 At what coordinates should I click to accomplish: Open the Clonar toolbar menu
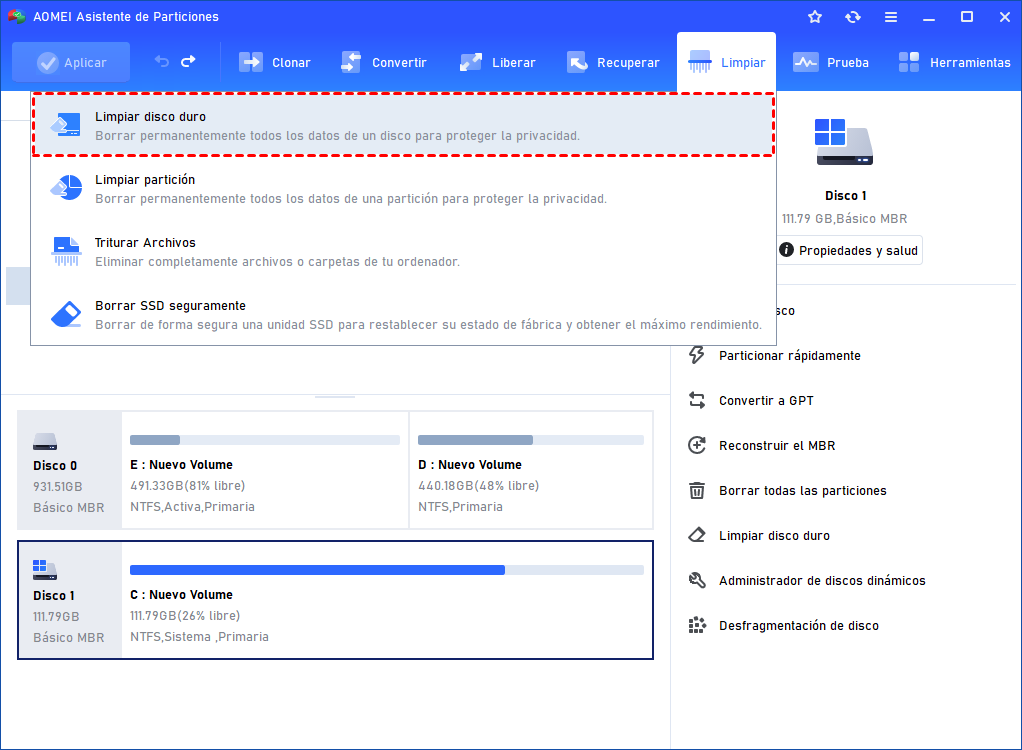click(275, 62)
